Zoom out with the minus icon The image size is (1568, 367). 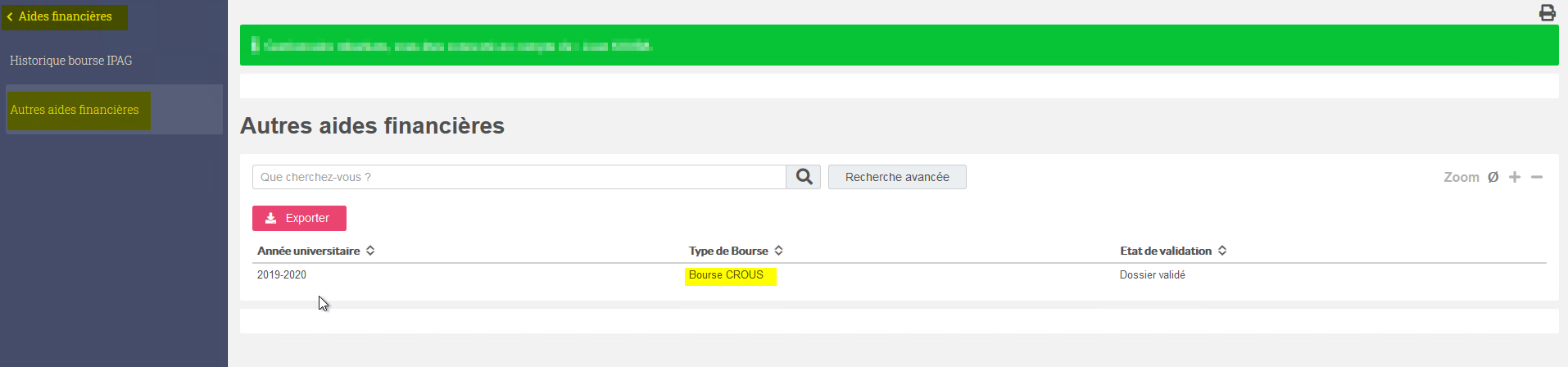tap(1537, 177)
